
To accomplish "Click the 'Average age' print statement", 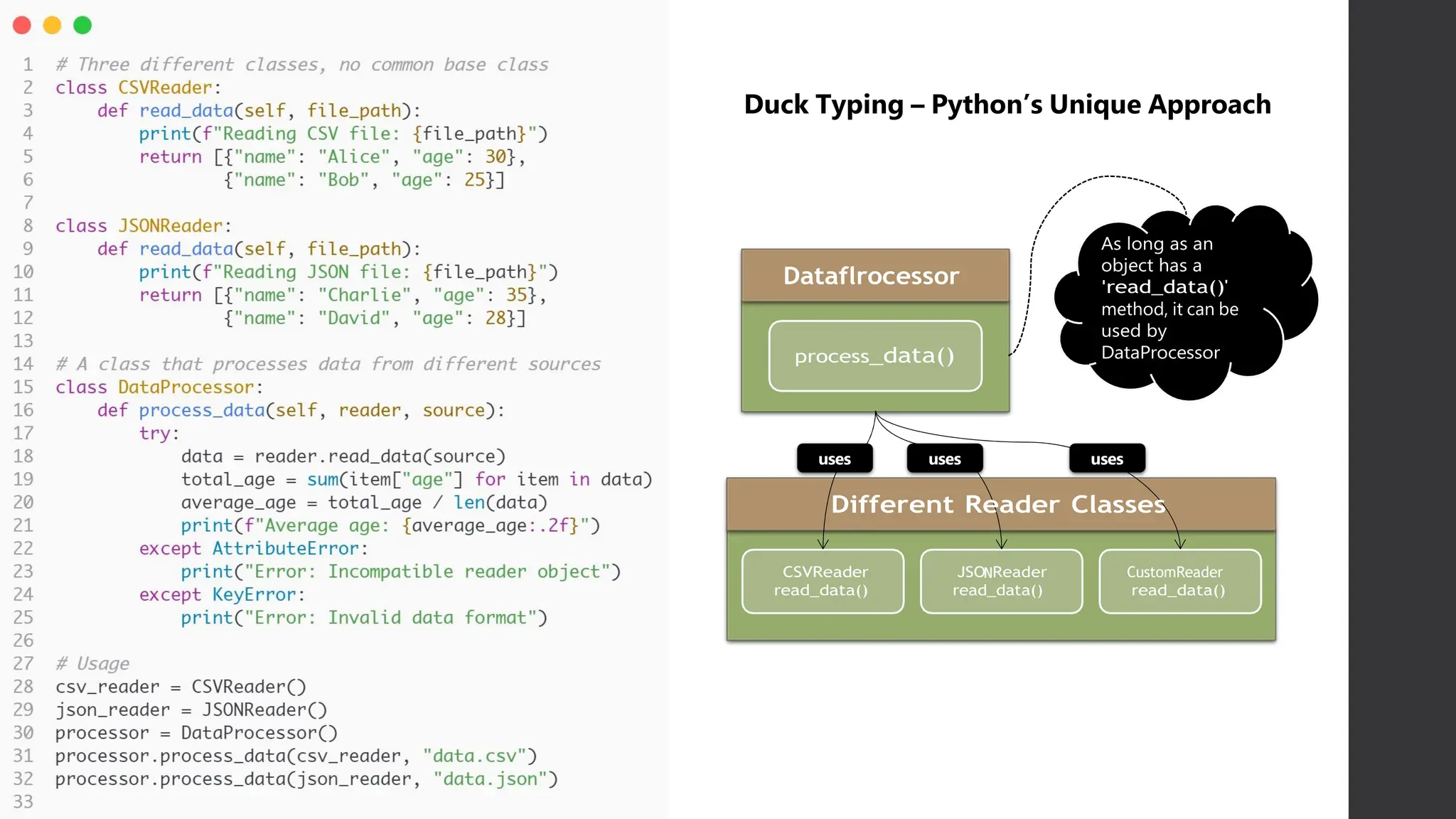I will (x=390, y=525).
